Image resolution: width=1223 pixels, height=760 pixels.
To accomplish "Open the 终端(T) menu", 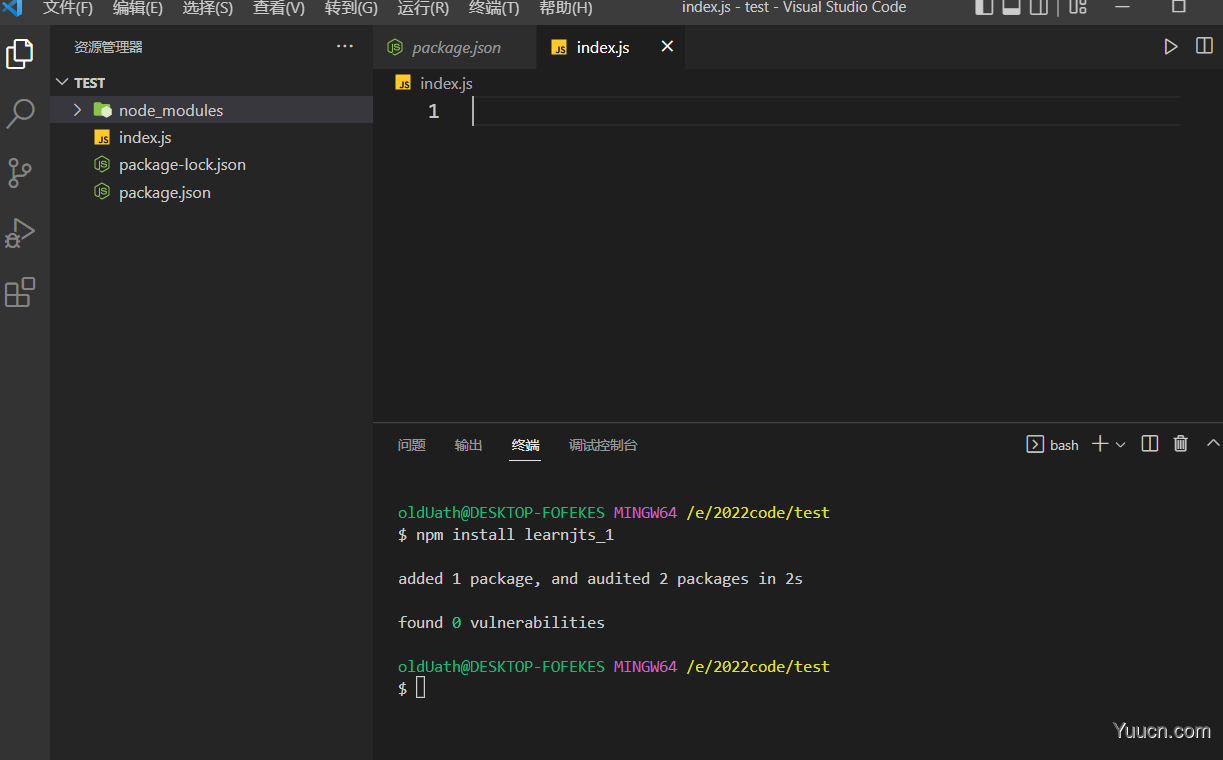I will (494, 8).
